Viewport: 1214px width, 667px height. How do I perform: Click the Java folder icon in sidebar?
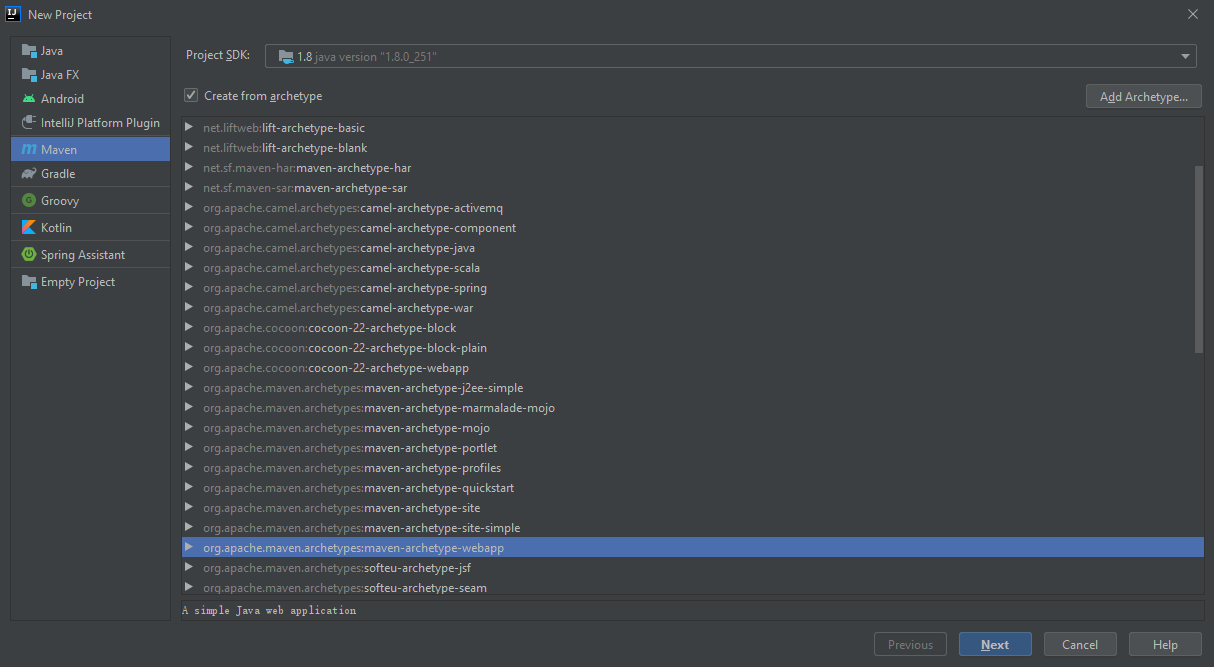(28, 50)
